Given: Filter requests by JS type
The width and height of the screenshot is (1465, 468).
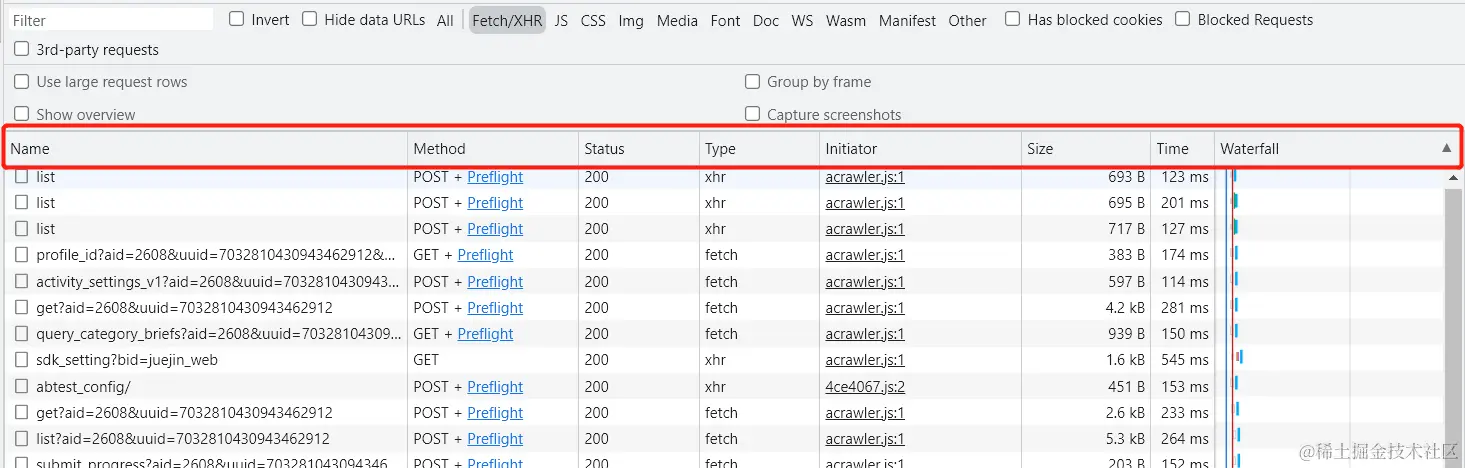Looking at the screenshot, I should point(561,20).
